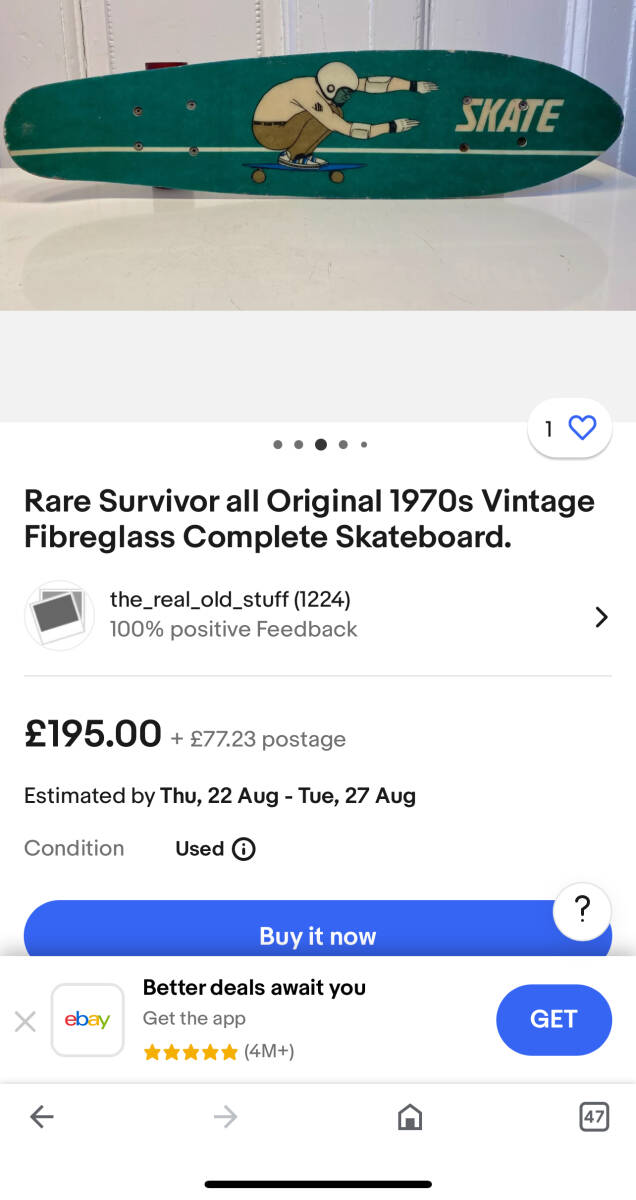Open the 47 tabs switcher
Screen dimensions: 636x1200
(x=594, y=1117)
